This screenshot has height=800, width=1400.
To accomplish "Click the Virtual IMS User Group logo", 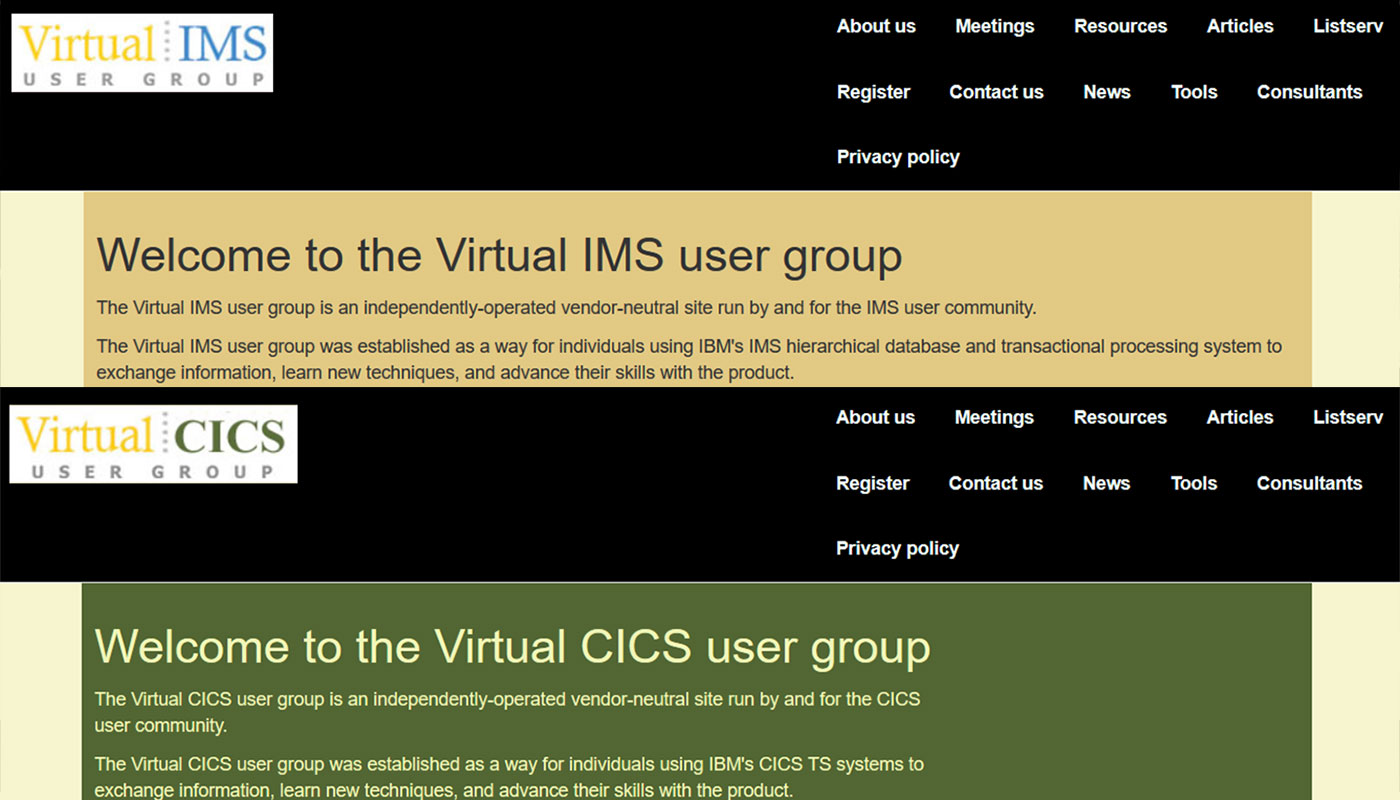I will [x=142, y=53].
